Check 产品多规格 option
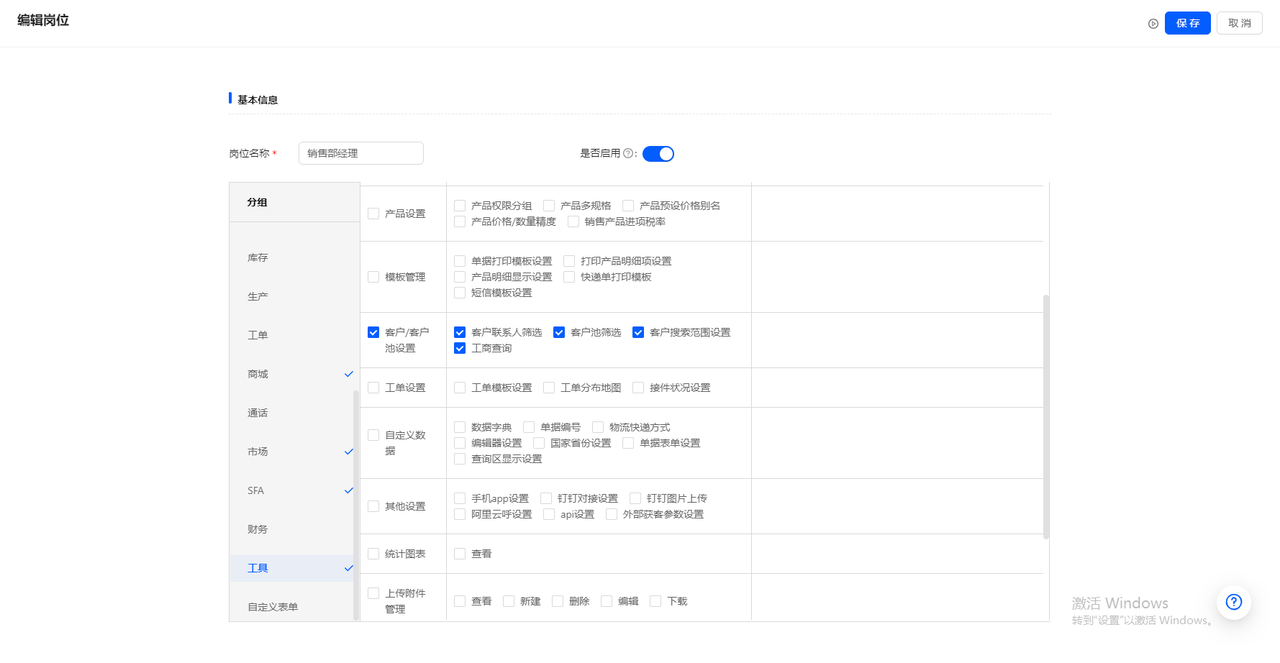This screenshot has height=663, width=1280. click(x=549, y=205)
